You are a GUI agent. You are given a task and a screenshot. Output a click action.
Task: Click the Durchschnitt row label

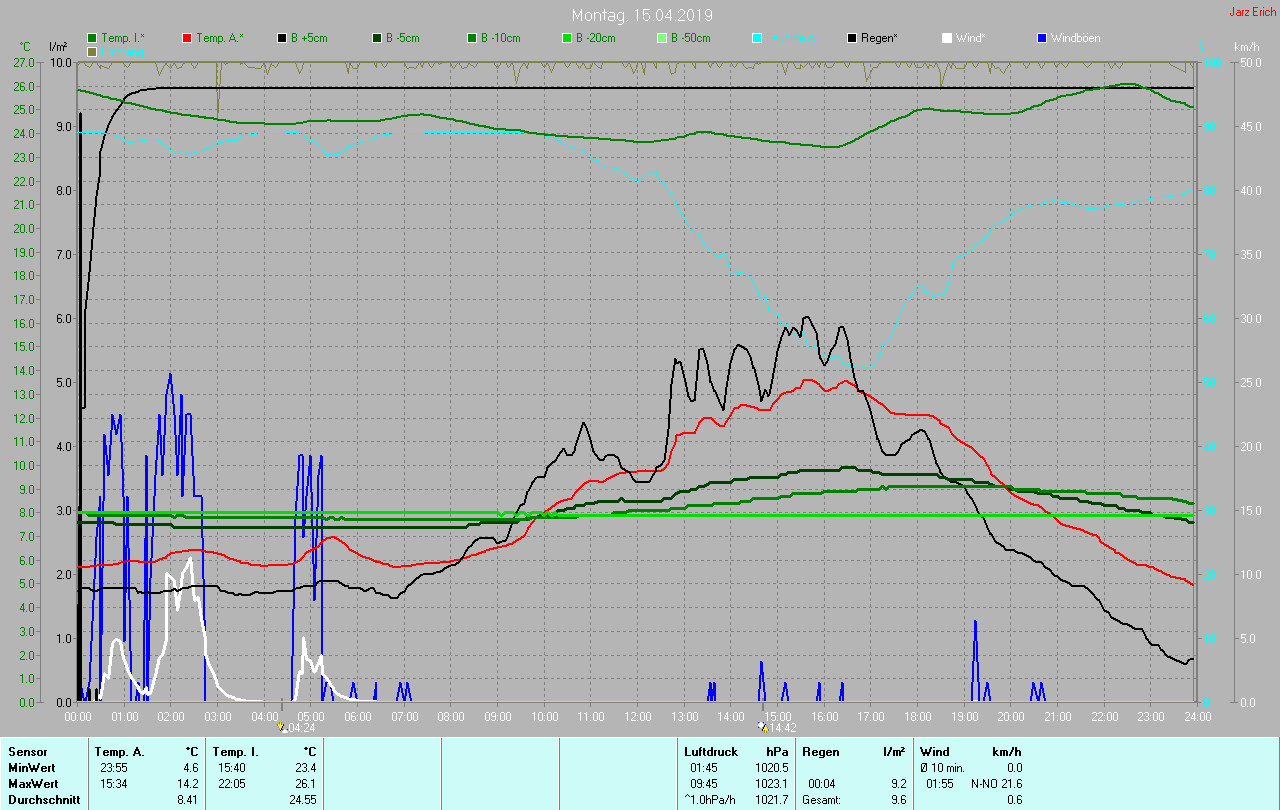[44, 800]
